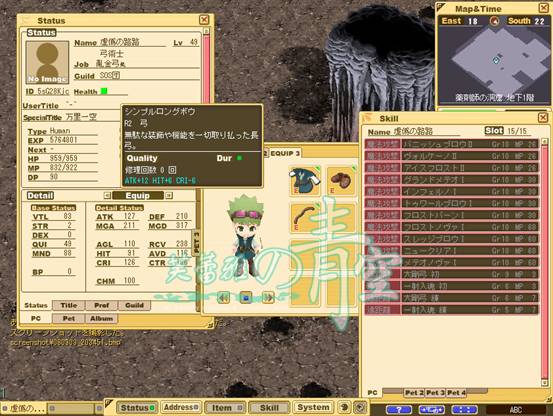Switch to Pet 3 tab in Skill window
The width and height of the screenshot is (553, 416).
435,393
